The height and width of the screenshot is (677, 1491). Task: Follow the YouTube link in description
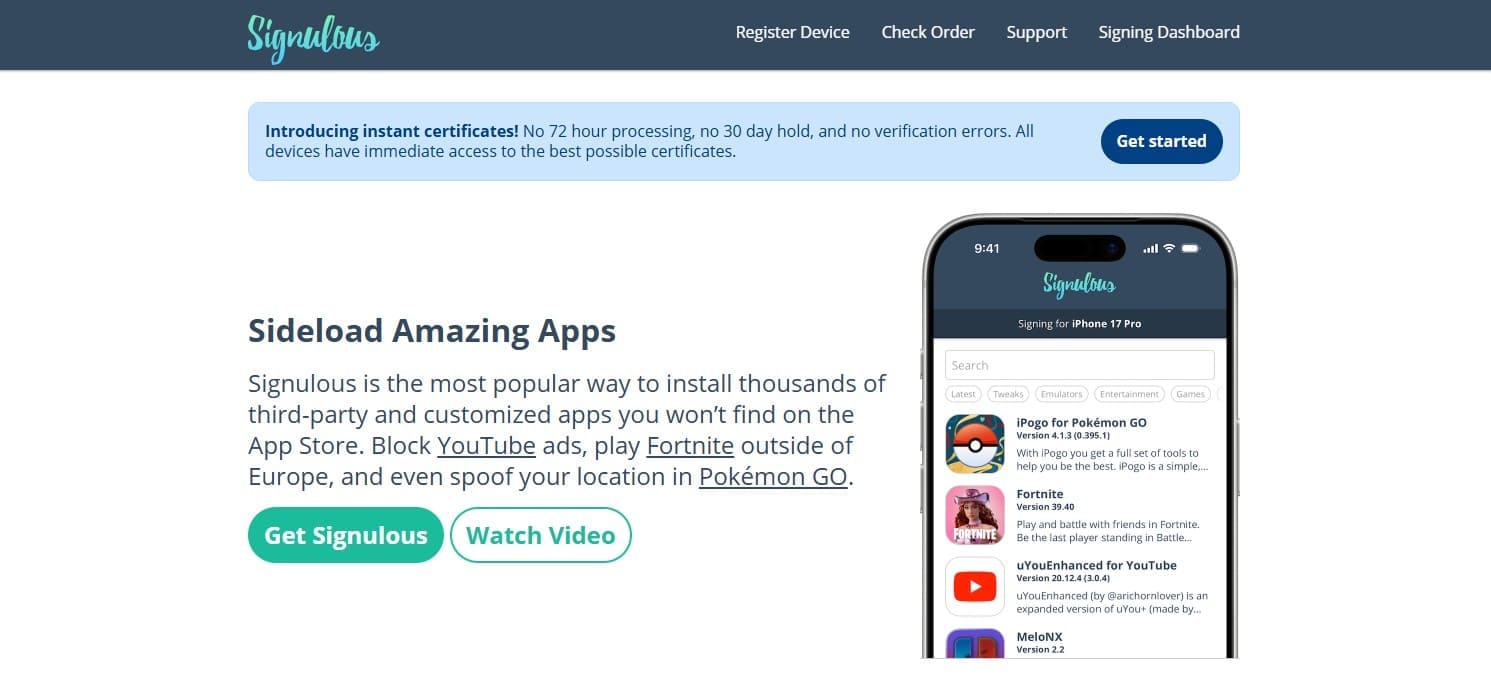point(486,445)
